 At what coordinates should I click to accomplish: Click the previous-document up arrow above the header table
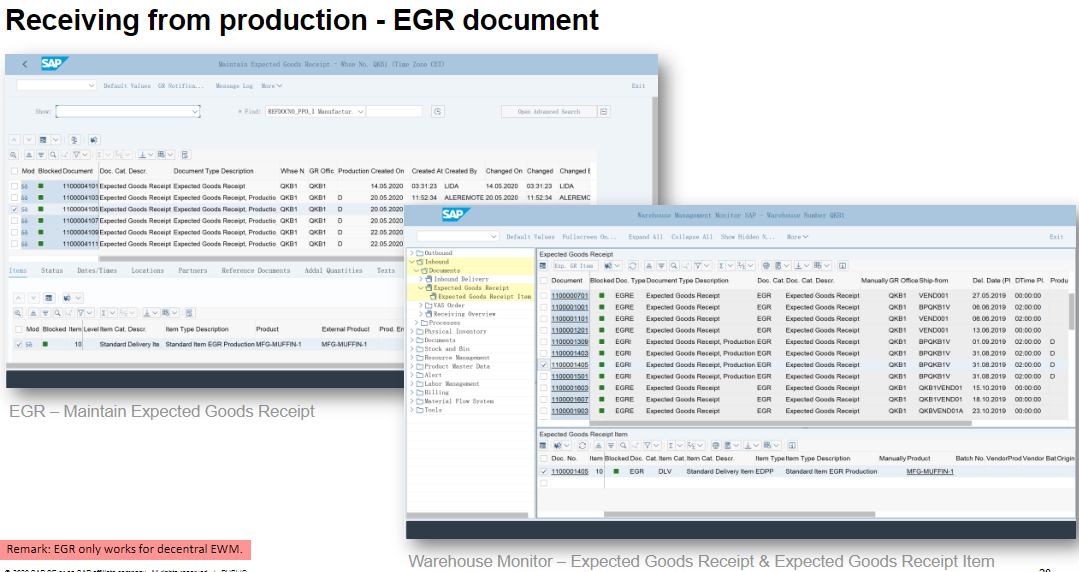[14, 140]
